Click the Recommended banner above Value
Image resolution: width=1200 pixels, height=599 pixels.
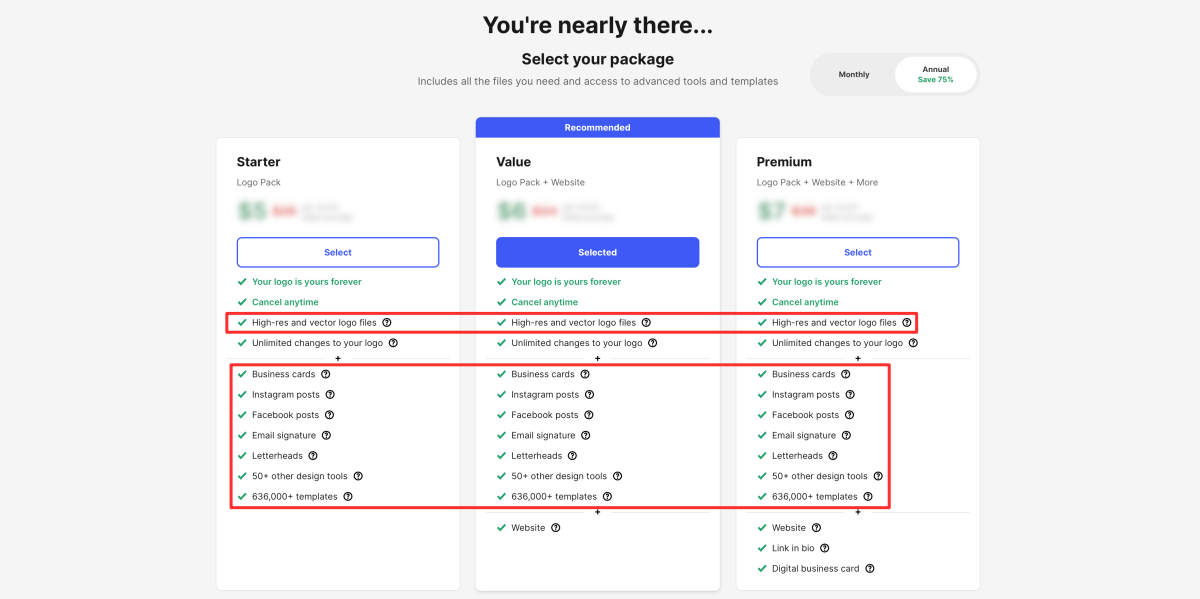598,128
